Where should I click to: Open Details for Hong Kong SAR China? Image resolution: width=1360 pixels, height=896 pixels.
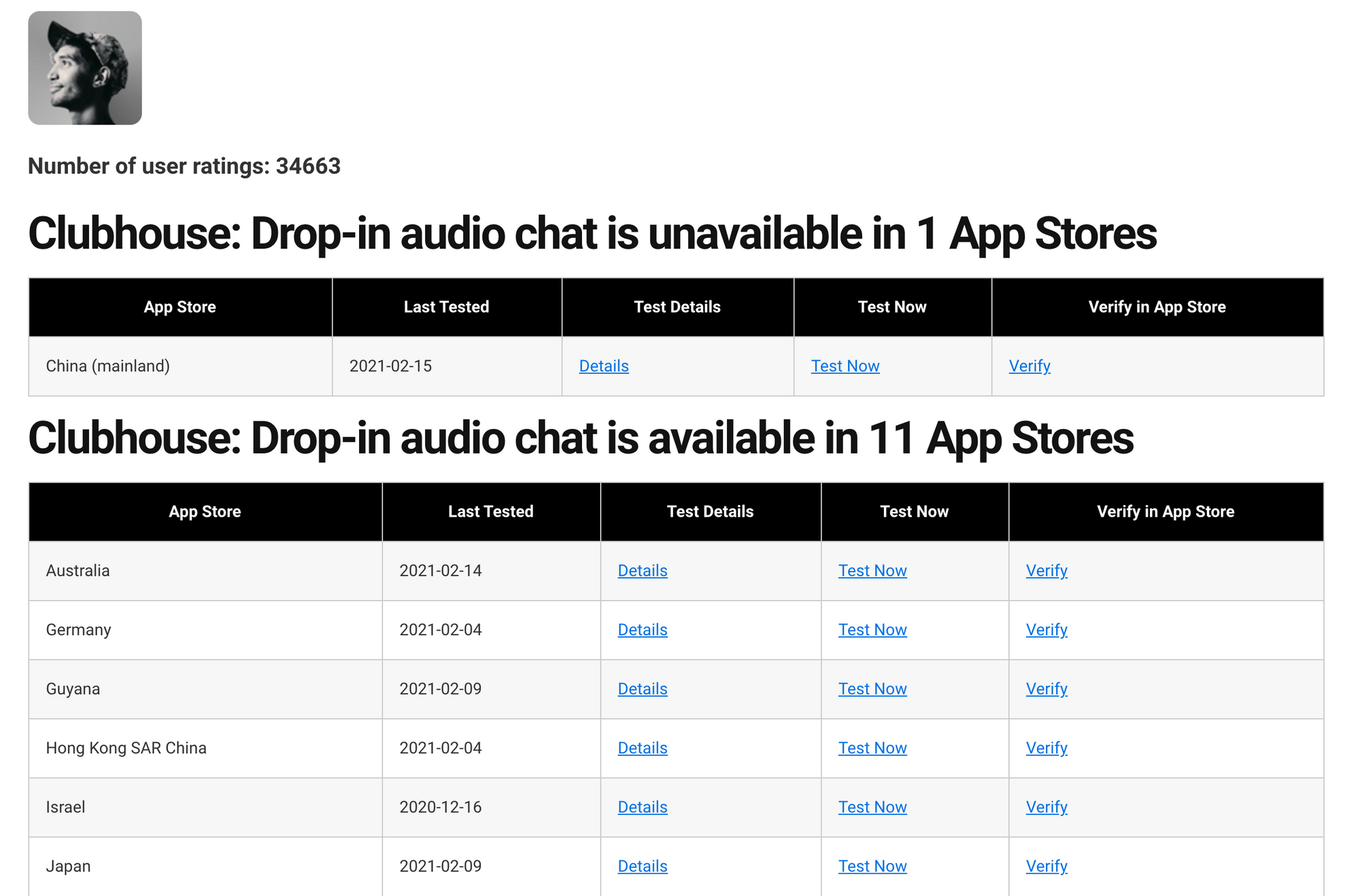643,748
